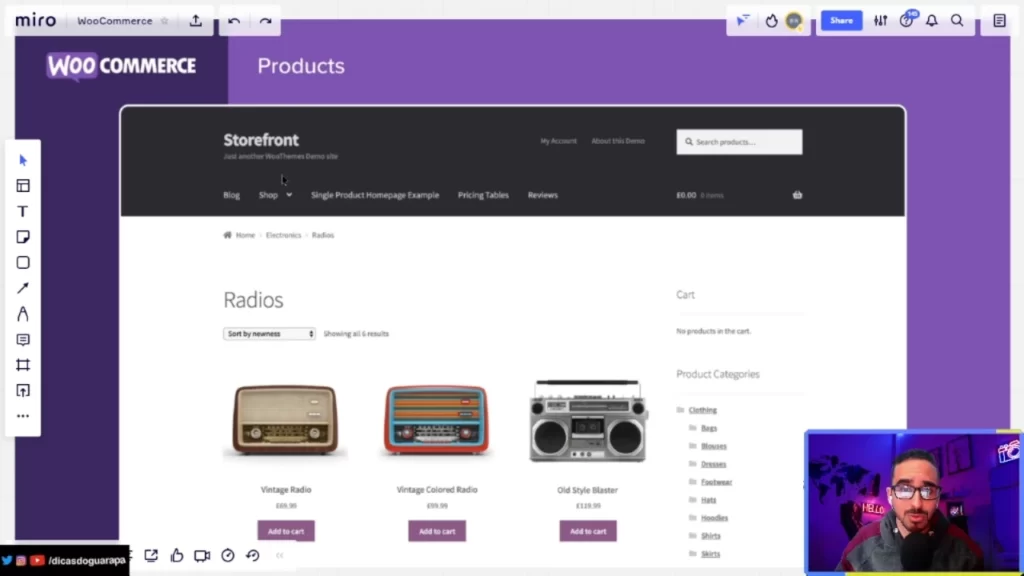The image size is (1024, 576).
Task: Click the Electronics breadcrumb link
Action: click(283, 235)
